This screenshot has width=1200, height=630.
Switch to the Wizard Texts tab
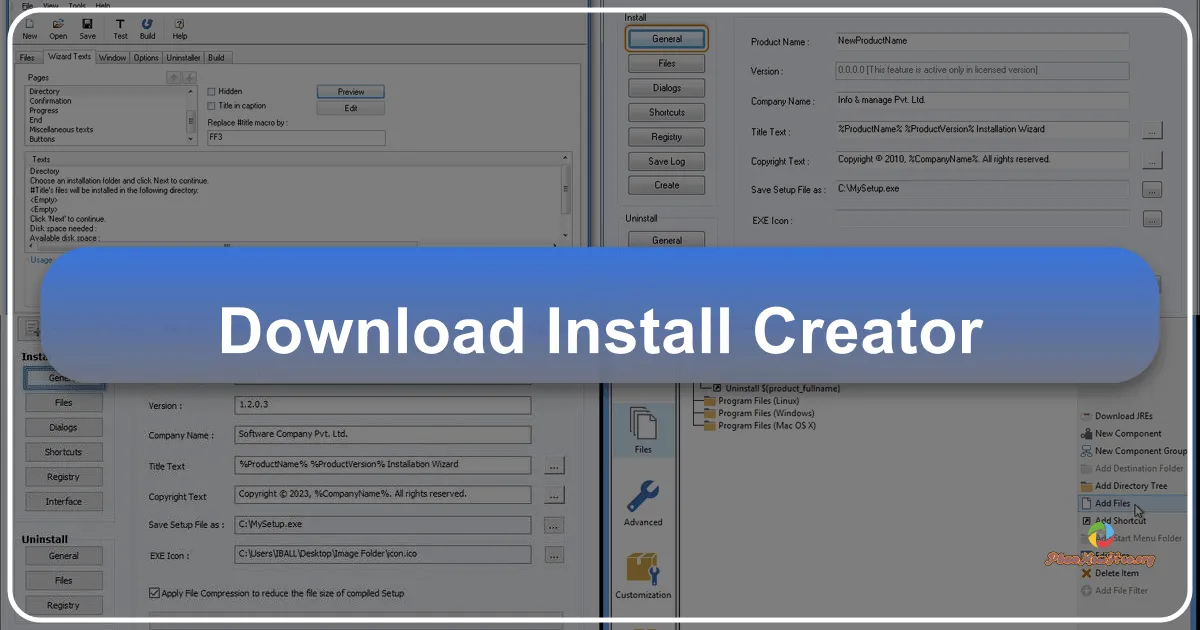(69, 56)
